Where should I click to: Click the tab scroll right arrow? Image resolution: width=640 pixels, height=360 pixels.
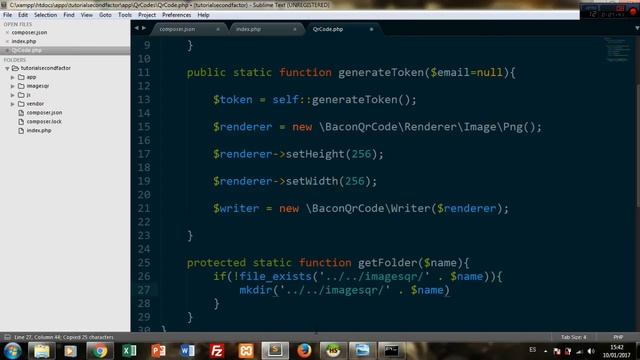(x=144, y=28)
